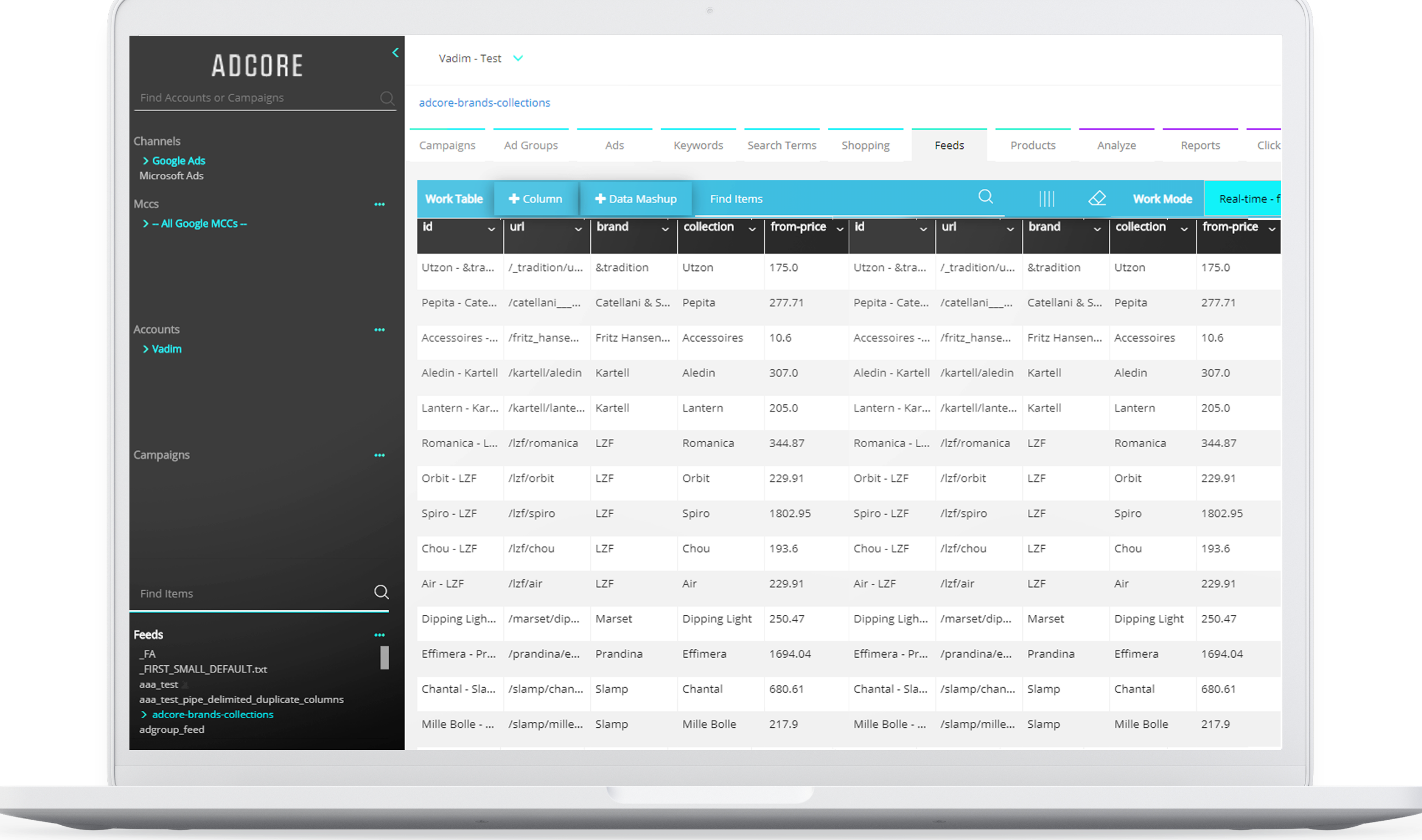Open the Feeds more options dots
The image size is (1422, 840).
coord(379,635)
